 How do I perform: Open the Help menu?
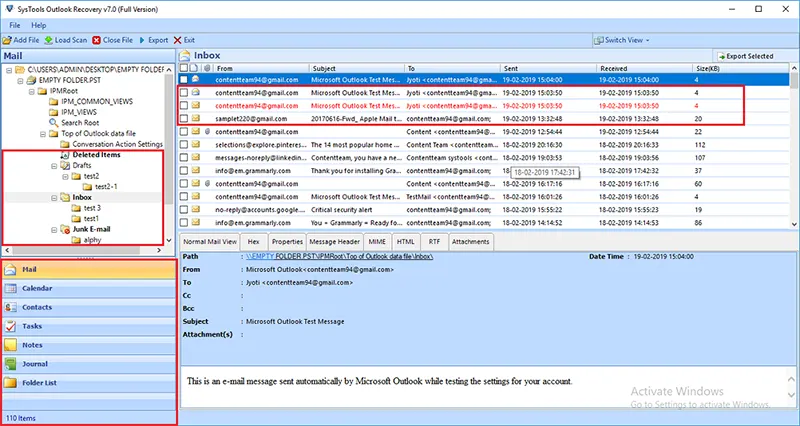[x=39, y=25]
